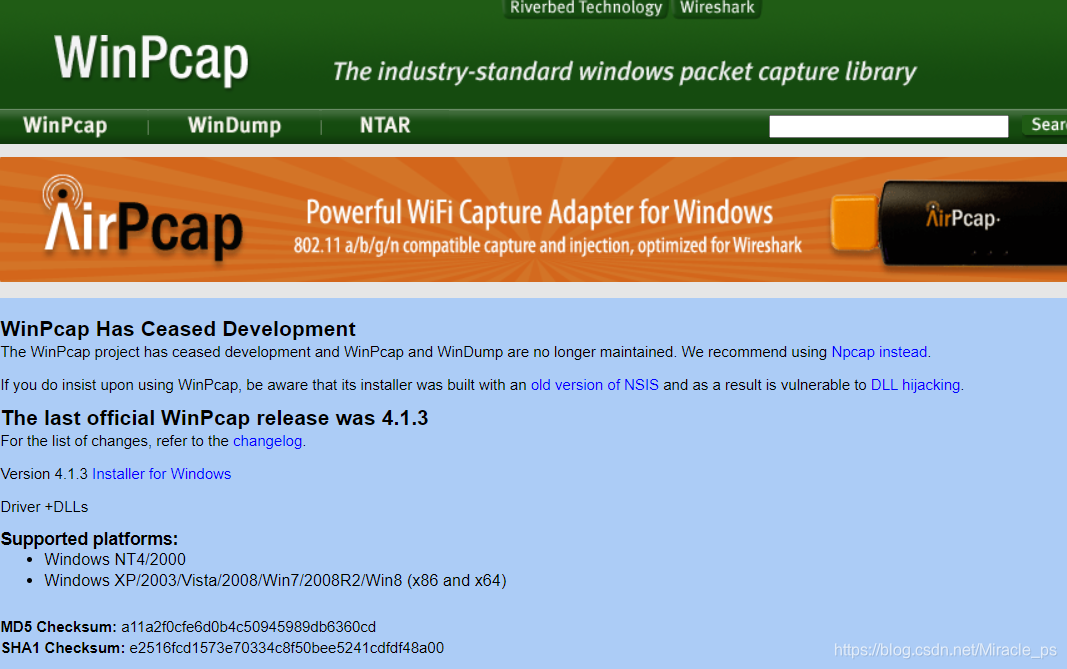
Task: Click banner headline Powerful WiFi Capture Adapter
Action: point(539,212)
